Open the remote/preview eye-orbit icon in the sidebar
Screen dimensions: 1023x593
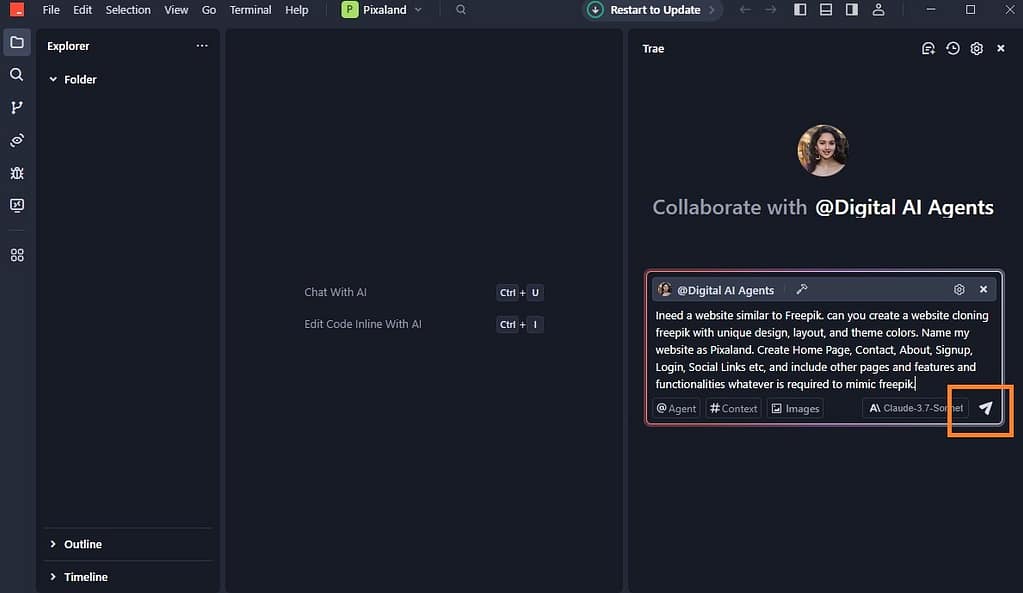click(17, 140)
